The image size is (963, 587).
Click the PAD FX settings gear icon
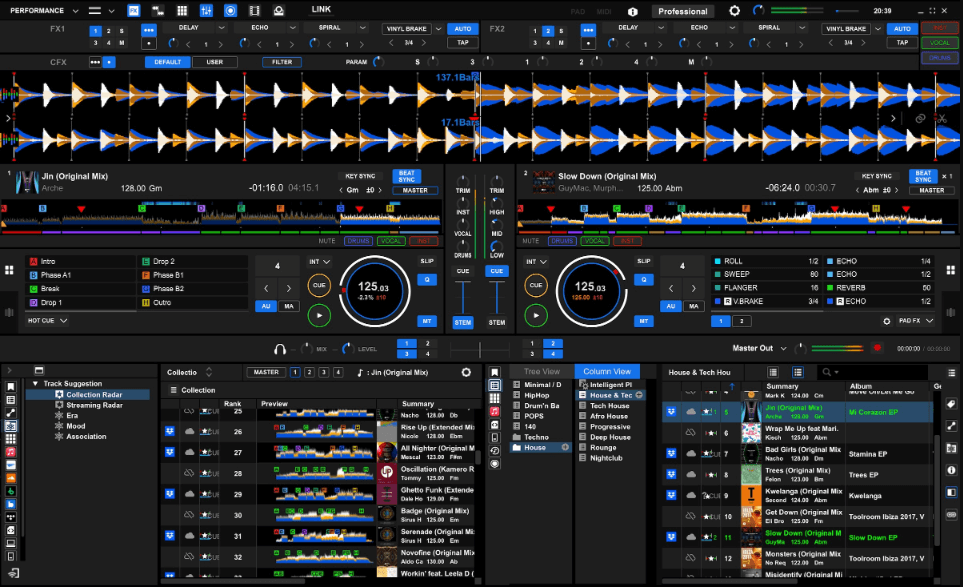coord(886,321)
